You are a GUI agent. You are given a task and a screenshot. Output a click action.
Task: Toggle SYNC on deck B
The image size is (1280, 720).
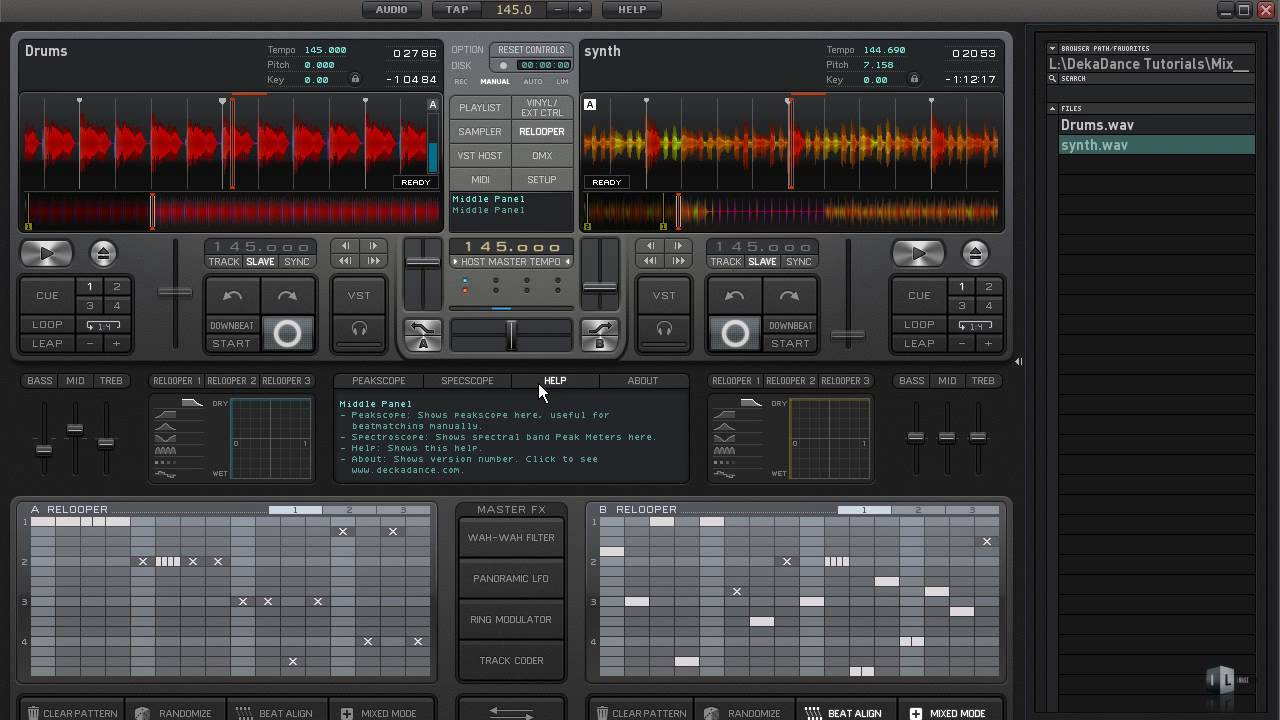[x=799, y=262]
